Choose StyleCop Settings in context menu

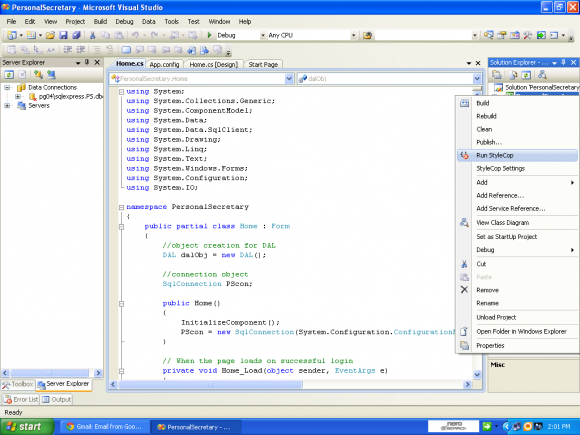click(x=517, y=169)
